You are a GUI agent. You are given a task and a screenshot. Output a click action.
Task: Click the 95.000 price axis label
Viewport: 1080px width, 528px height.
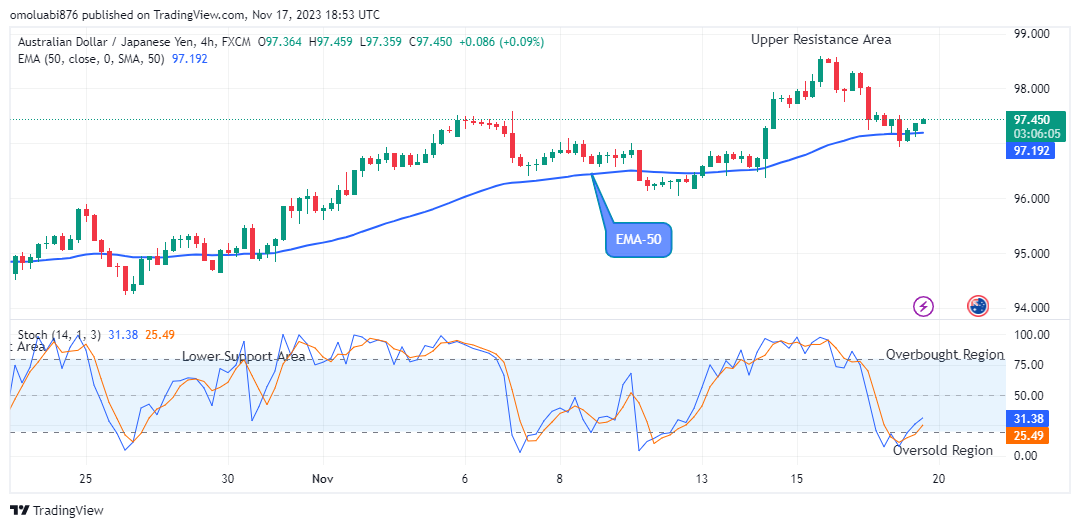1030,254
